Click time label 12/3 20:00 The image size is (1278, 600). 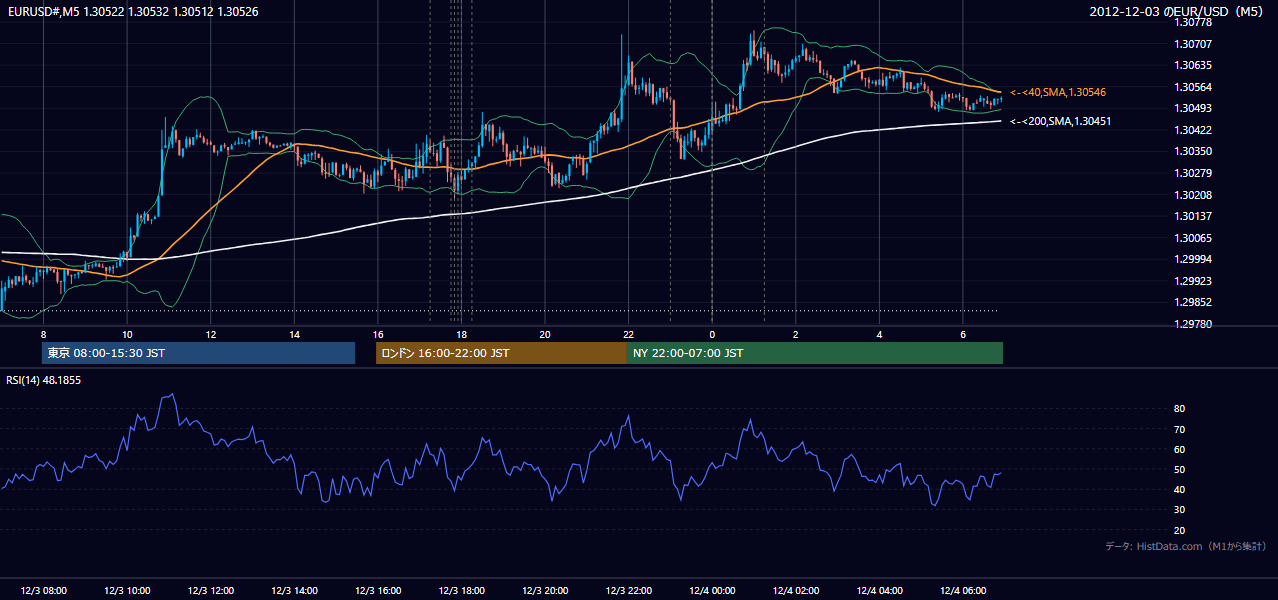545,591
